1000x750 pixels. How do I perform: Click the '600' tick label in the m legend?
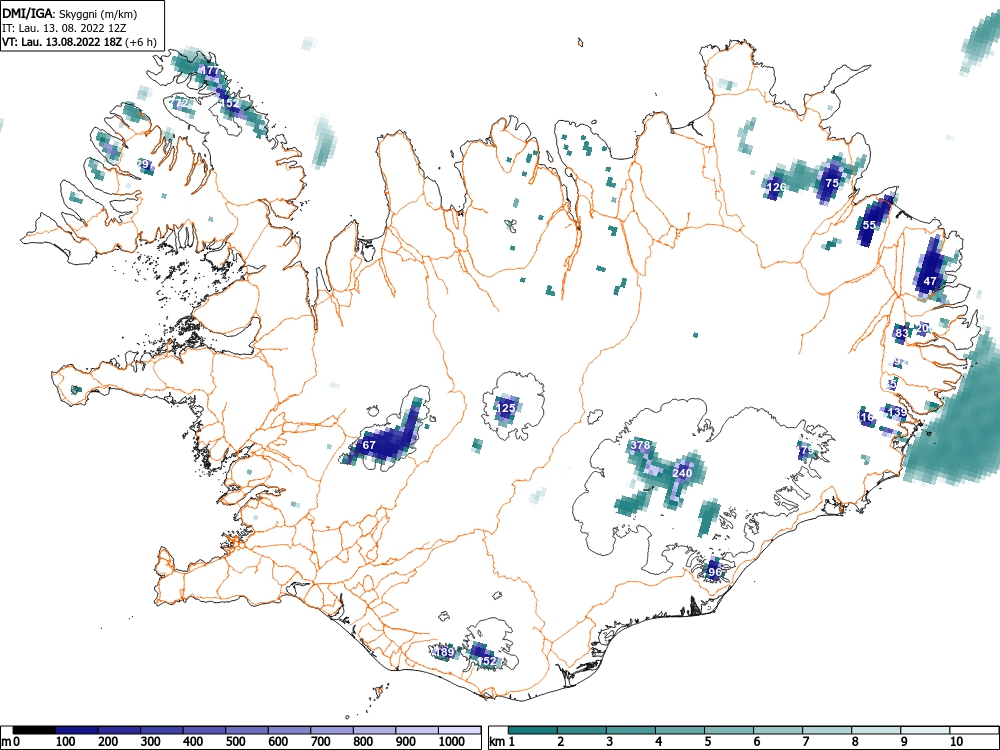coord(278,742)
